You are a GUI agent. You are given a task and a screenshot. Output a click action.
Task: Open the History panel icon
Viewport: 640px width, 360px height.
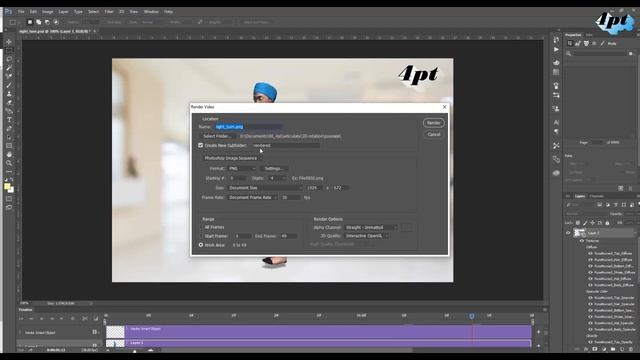point(556,40)
